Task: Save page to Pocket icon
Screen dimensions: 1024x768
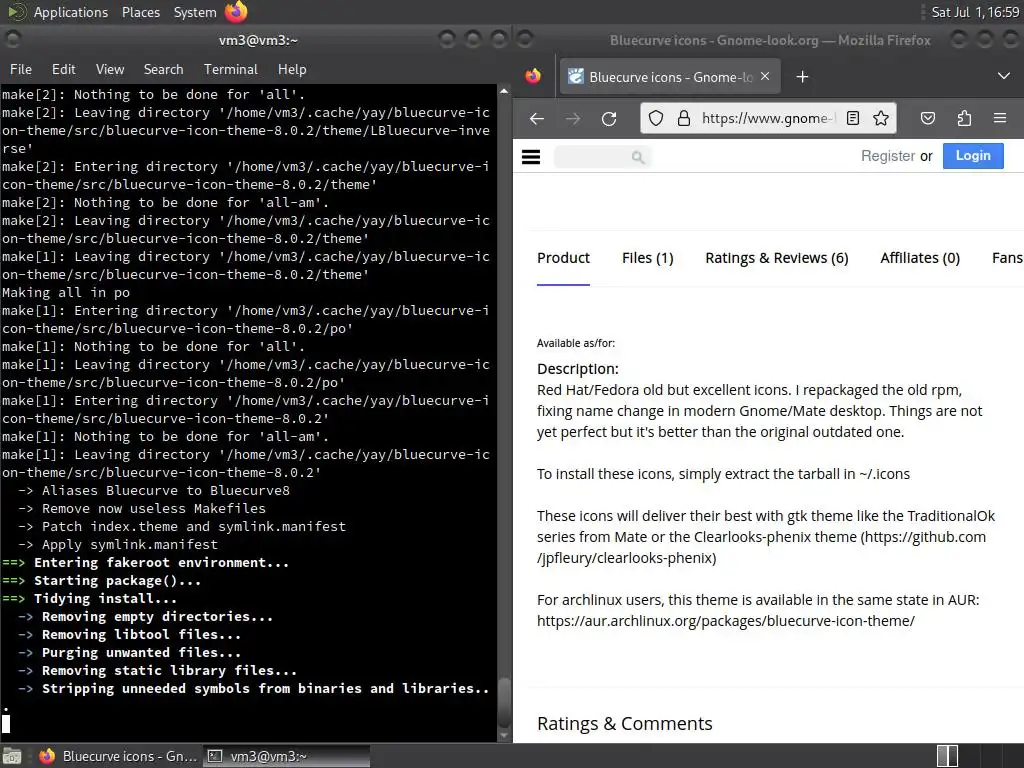Action: pos(927,118)
